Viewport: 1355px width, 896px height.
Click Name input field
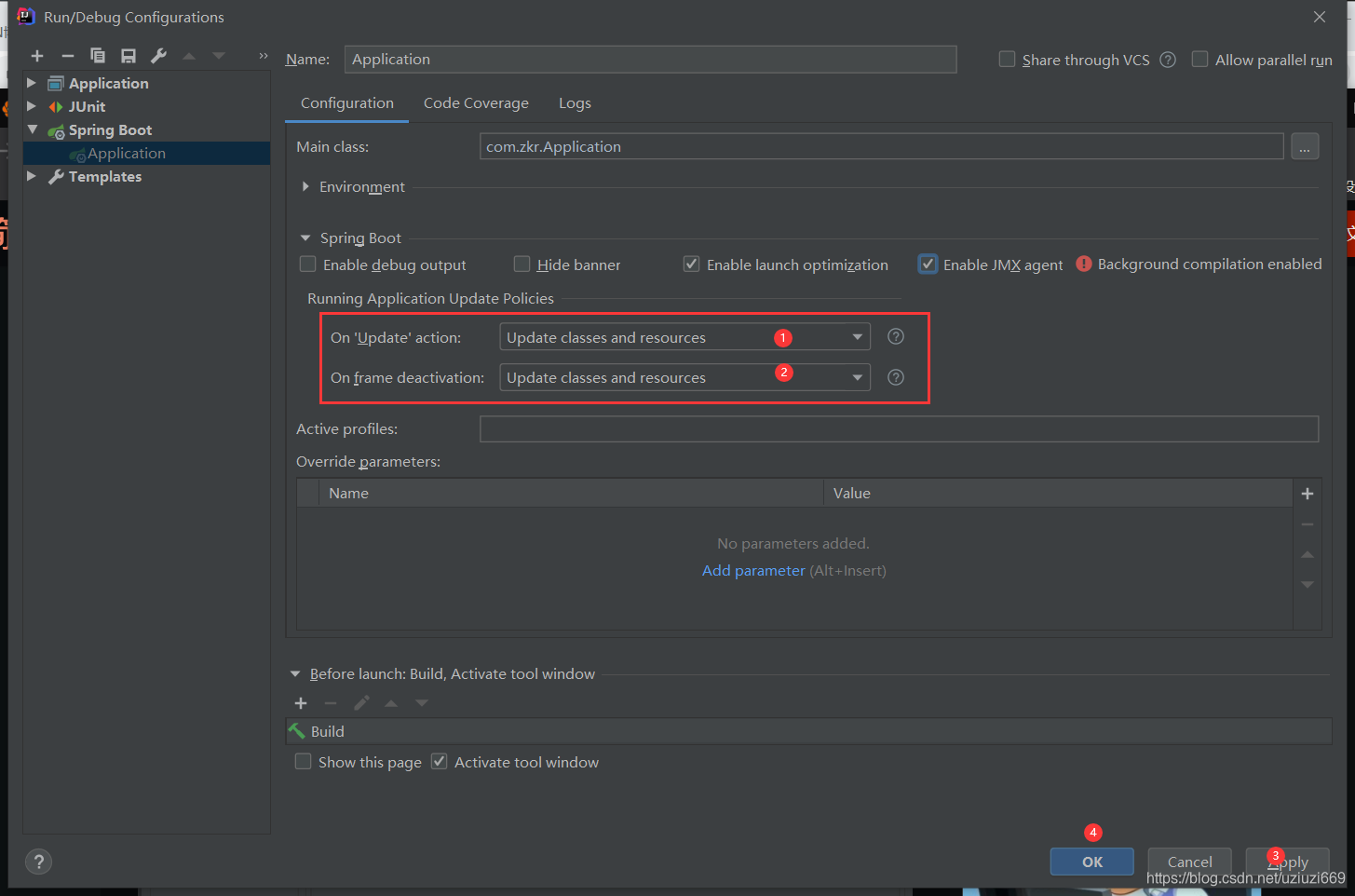point(650,59)
